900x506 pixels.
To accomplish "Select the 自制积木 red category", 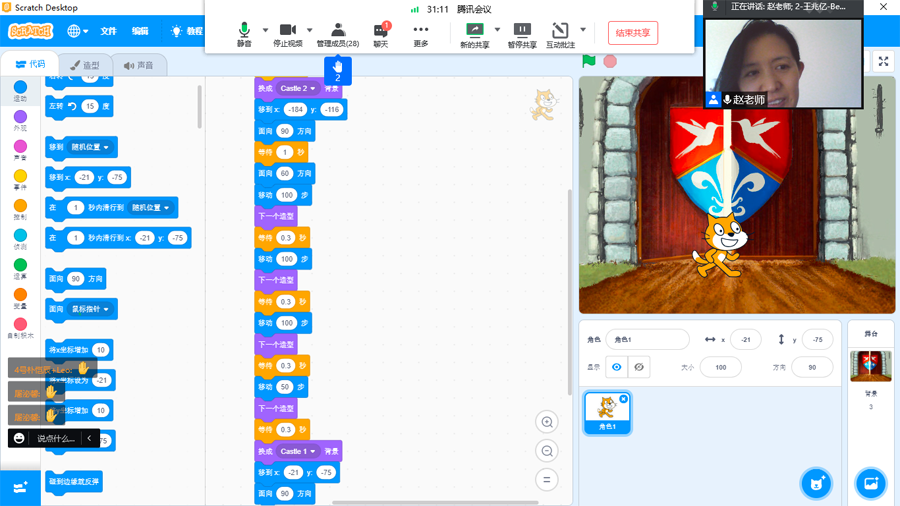I will pos(20,329).
